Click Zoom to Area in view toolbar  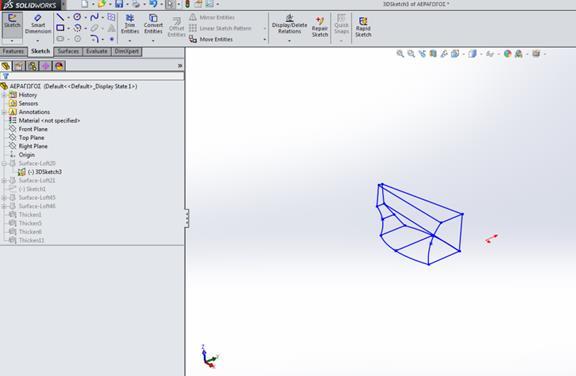tap(411, 54)
